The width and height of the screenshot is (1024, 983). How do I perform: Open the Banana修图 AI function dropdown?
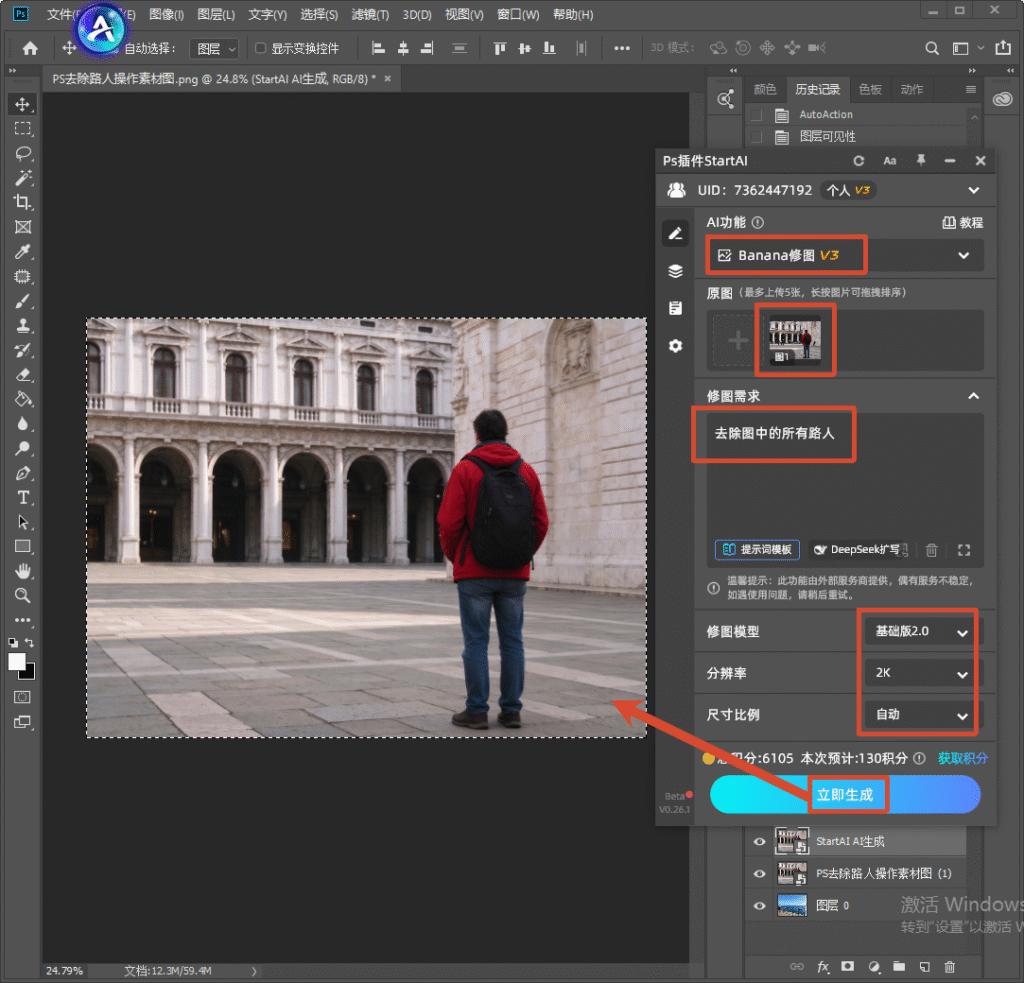(845, 255)
